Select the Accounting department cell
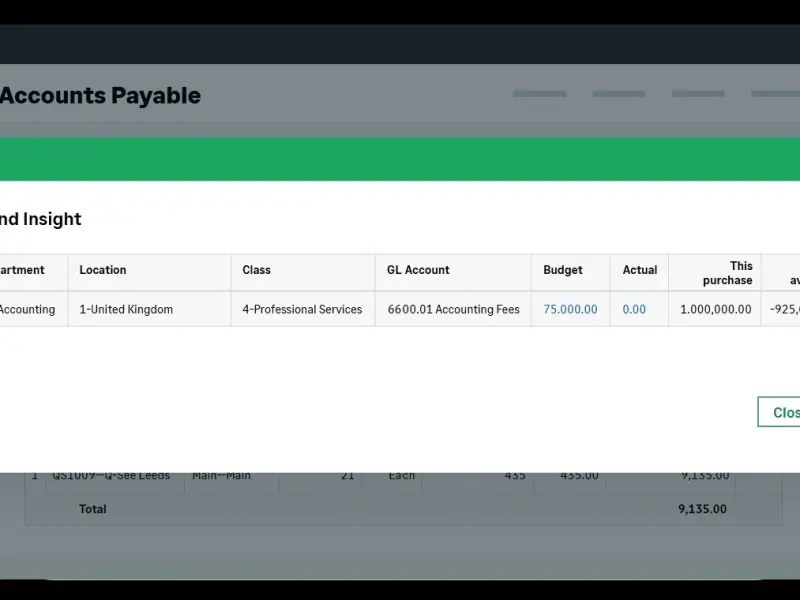Viewport: 800px width, 600px height. pyautogui.click(x=27, y=310)
